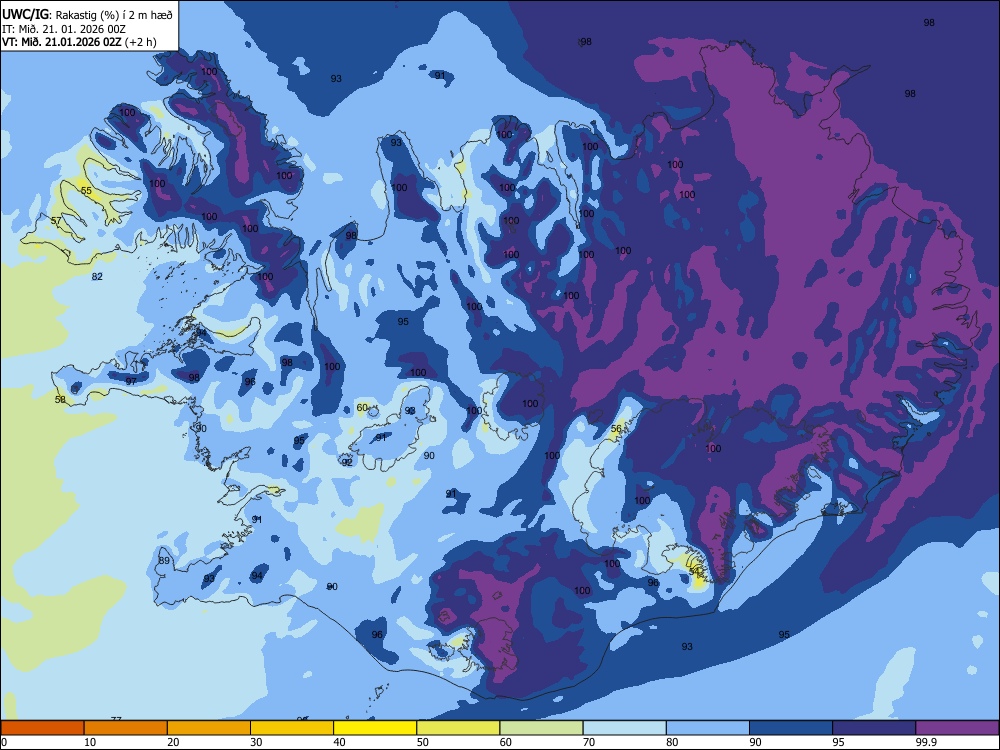This screenshot has width=1000, height=750.
Task: Click the 95–99.9 dark navy legend swatch
Action: pyautogui.click(x=874, y=728)
